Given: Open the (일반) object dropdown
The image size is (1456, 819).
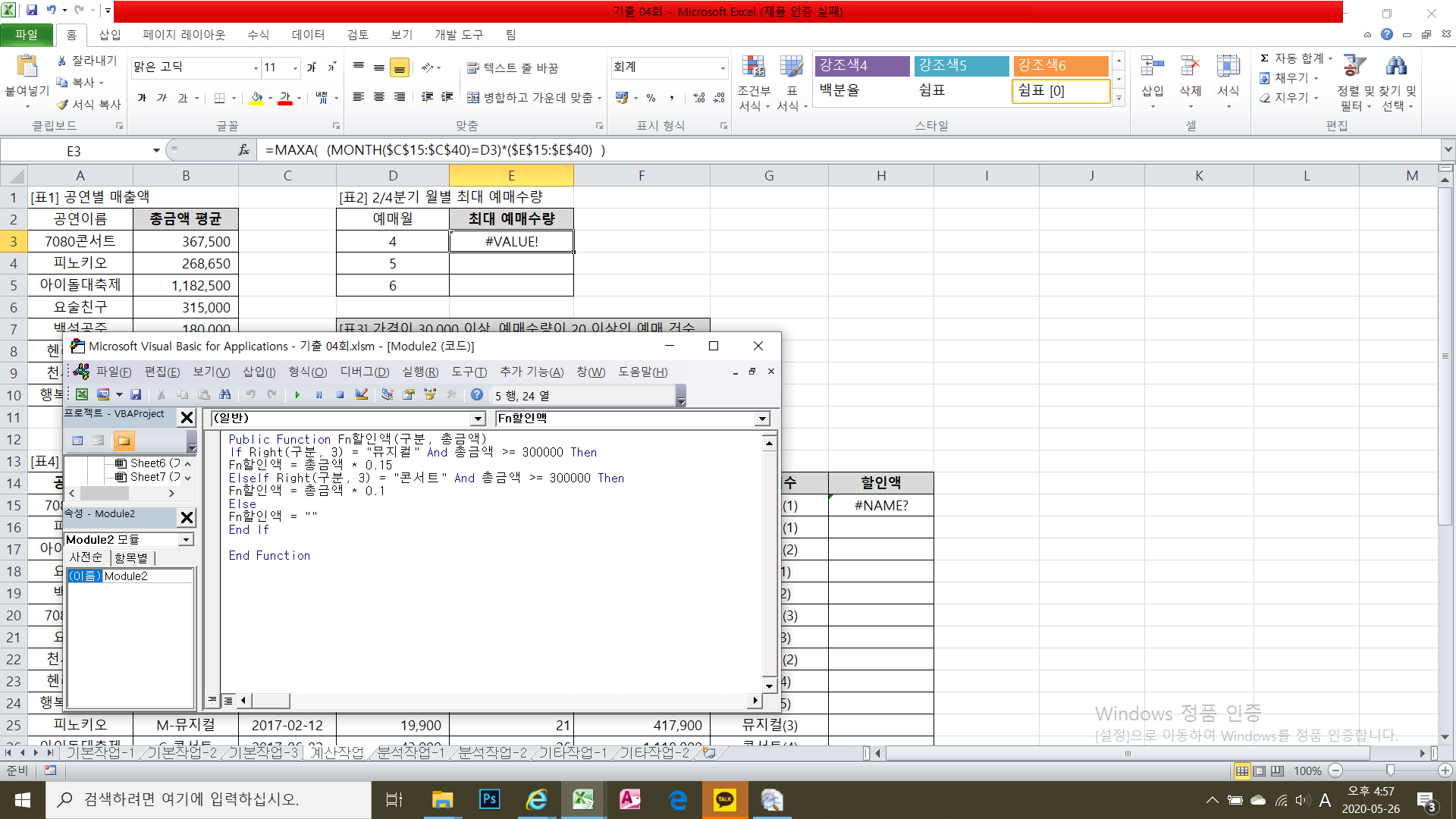Looking at the screenshot, I should (x=478, y=419).
